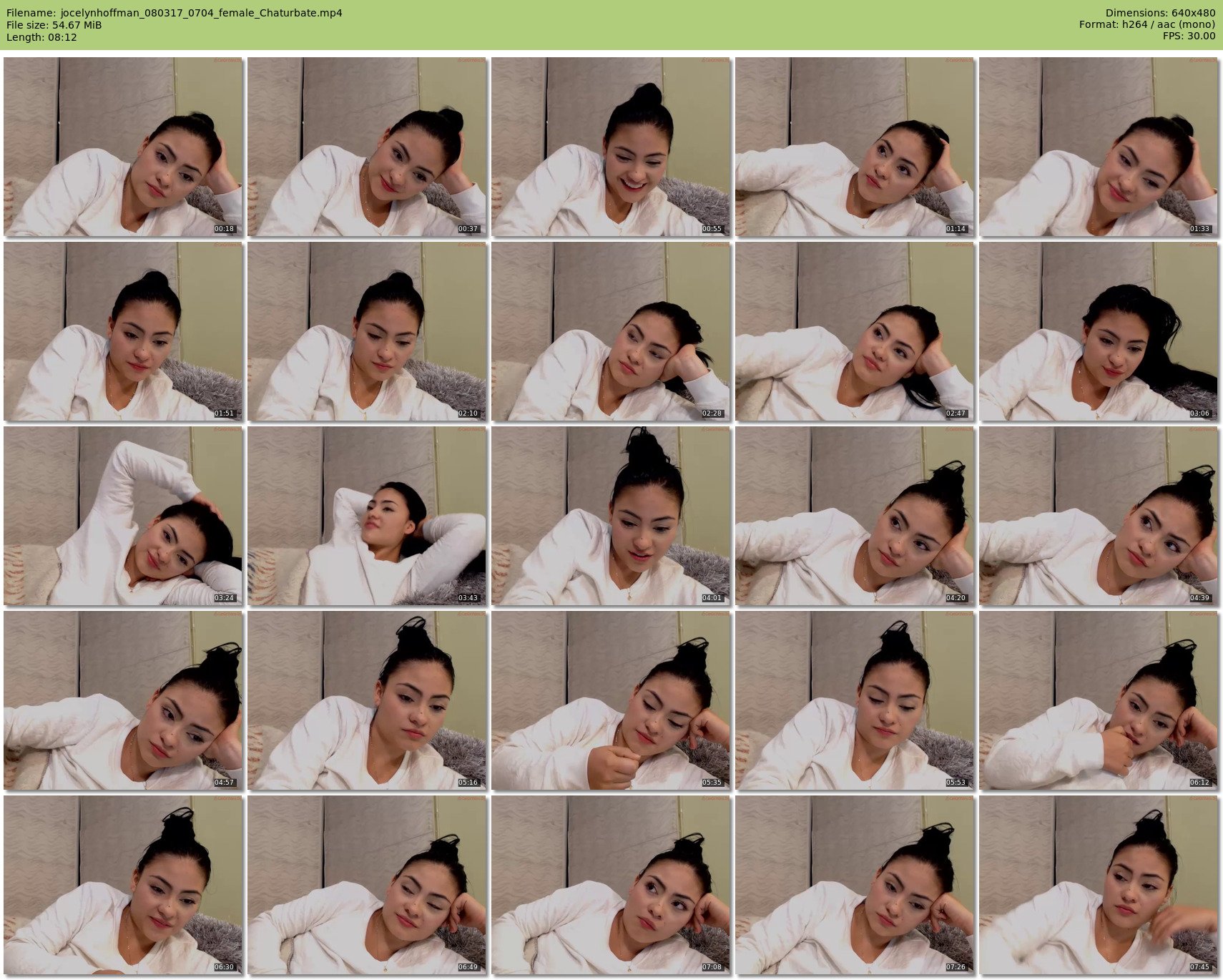
Task: Select the 'Dimensions: 640x480' text
Action: (1160, 13)
